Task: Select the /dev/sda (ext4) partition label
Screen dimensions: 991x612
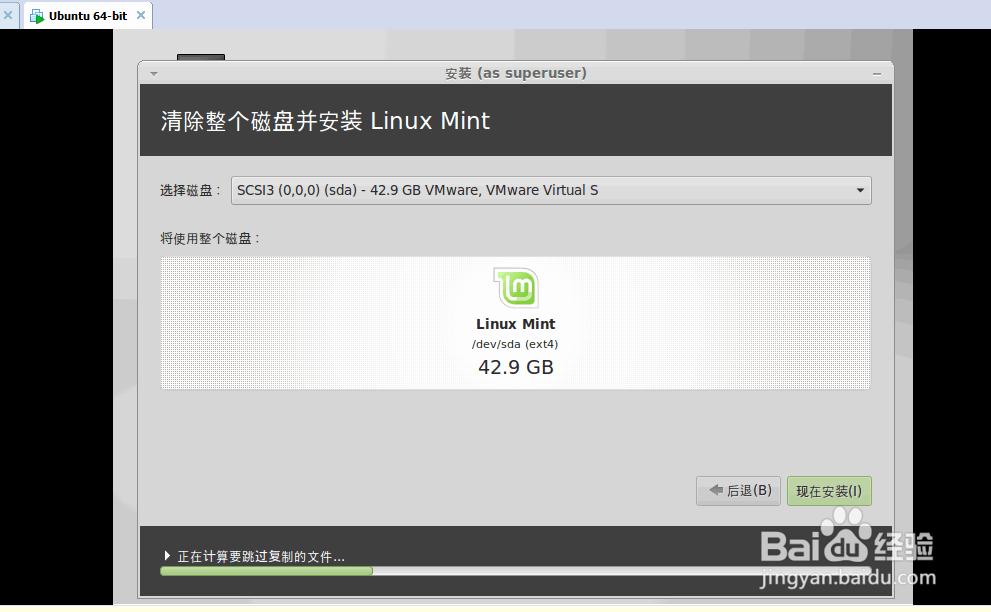Action: point(515,345)
